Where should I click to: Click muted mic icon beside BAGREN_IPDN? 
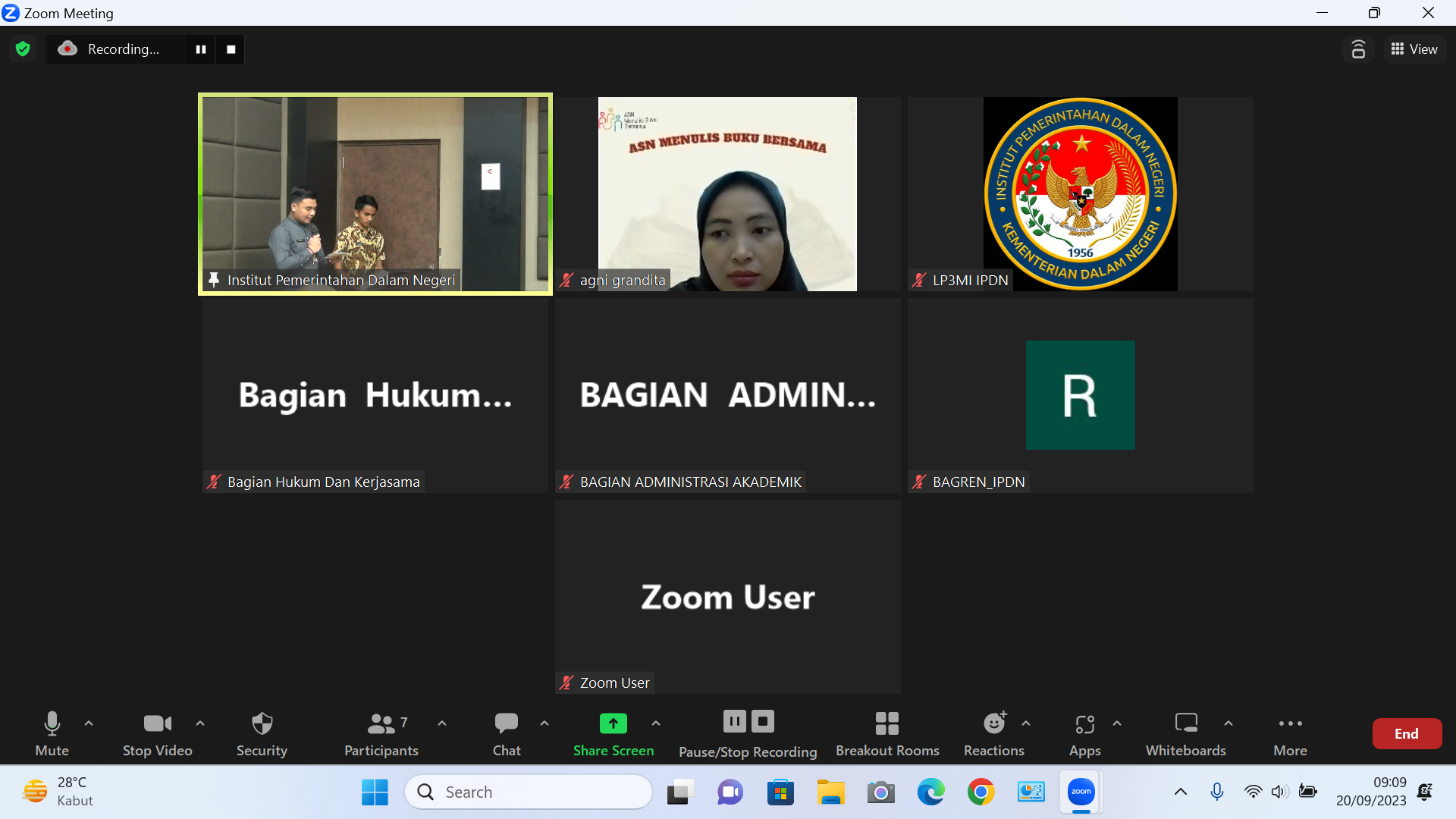click(x=919, y=482)
